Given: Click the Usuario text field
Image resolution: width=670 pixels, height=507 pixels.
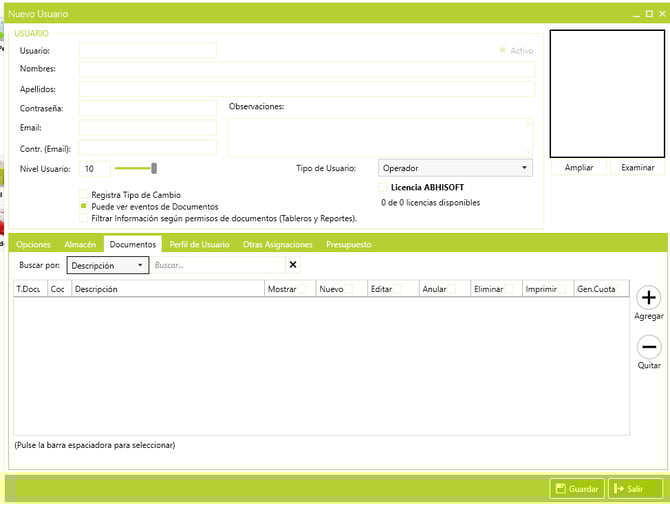Looking at the screenshot, I should (147, 50).
